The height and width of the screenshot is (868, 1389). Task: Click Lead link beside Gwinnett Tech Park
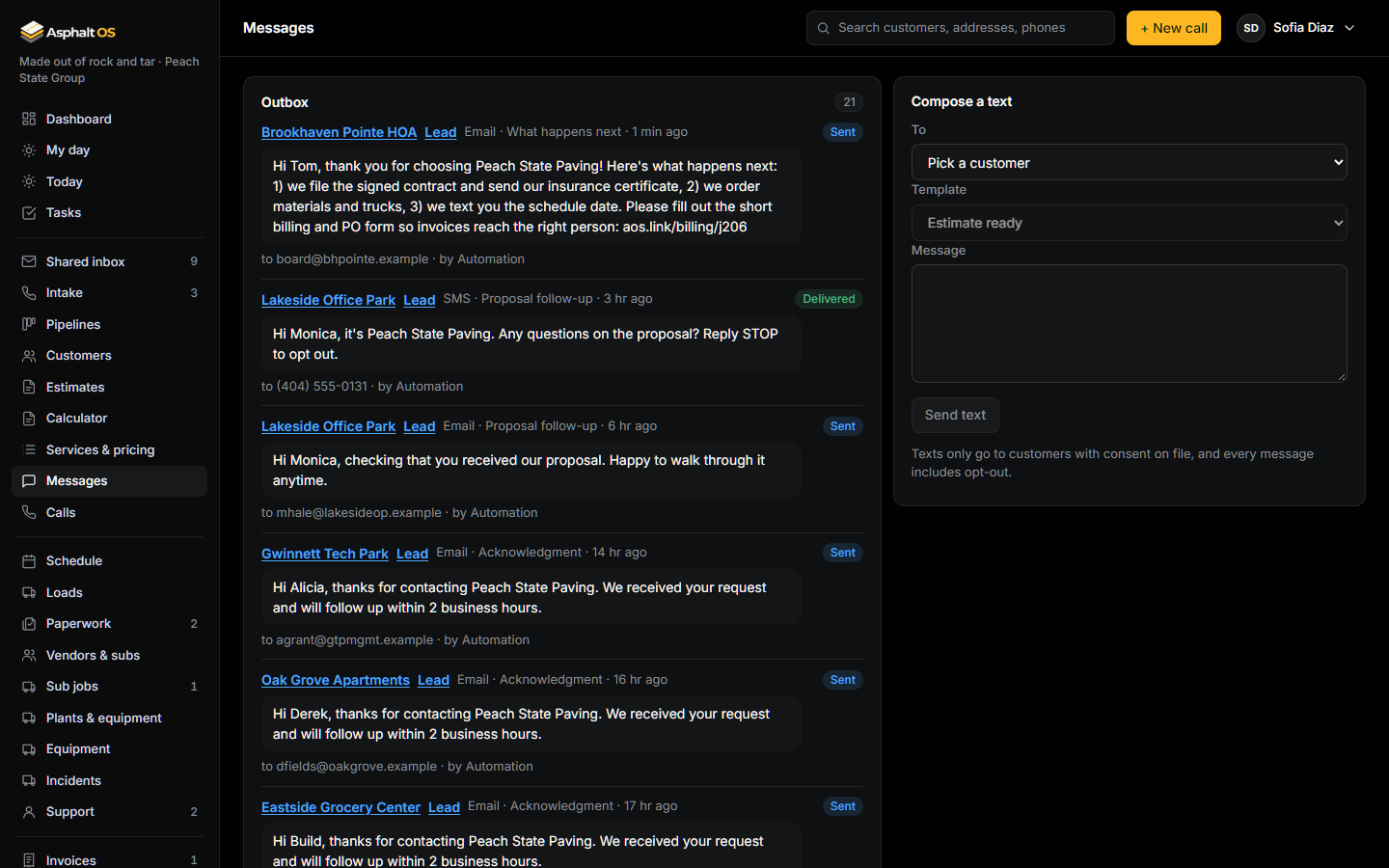pyautogui.click(x=412, y=554)
